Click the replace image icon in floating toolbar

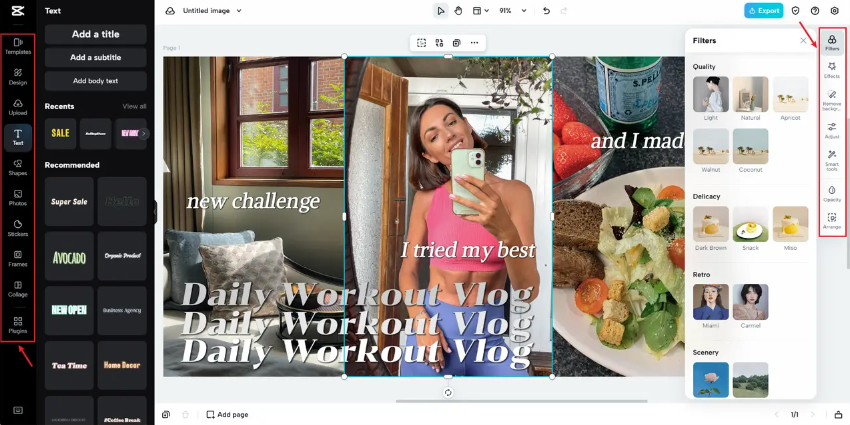439,43
